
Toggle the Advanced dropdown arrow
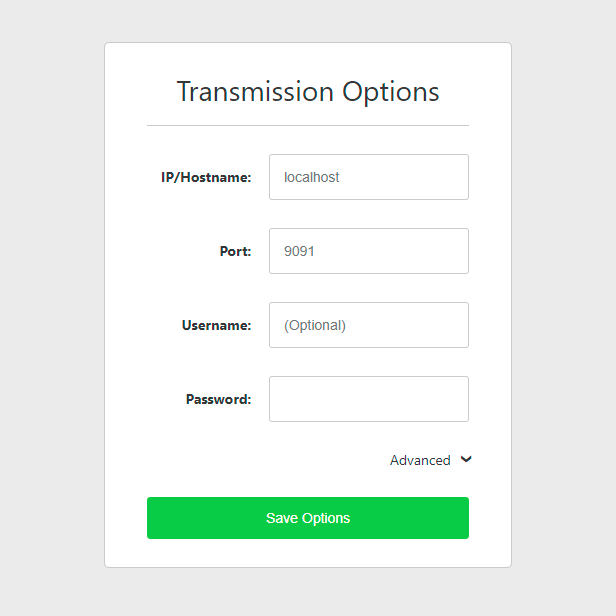pos(466,459)
